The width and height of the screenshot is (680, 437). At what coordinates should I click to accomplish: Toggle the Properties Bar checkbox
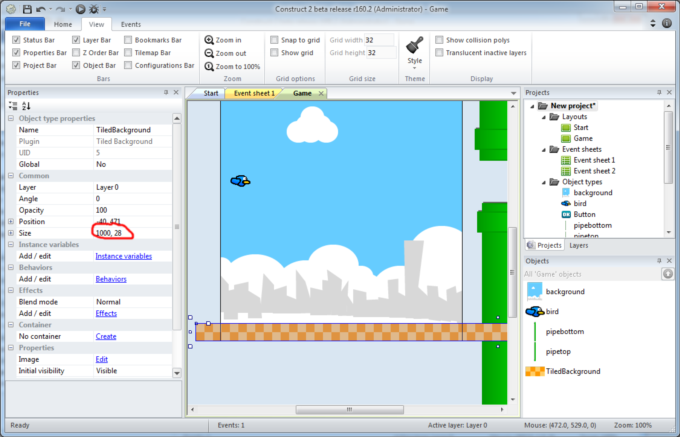[16, 52]
